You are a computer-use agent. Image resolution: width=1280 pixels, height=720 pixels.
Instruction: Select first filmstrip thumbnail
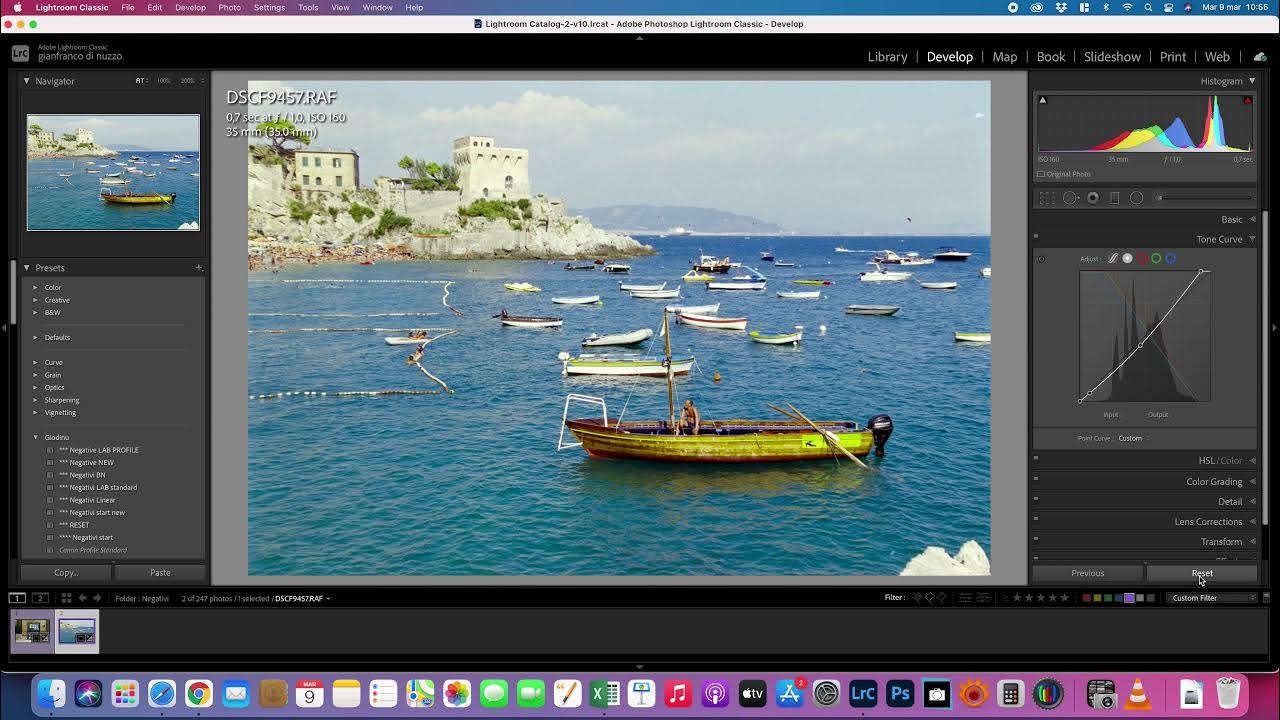coord(32,631)
